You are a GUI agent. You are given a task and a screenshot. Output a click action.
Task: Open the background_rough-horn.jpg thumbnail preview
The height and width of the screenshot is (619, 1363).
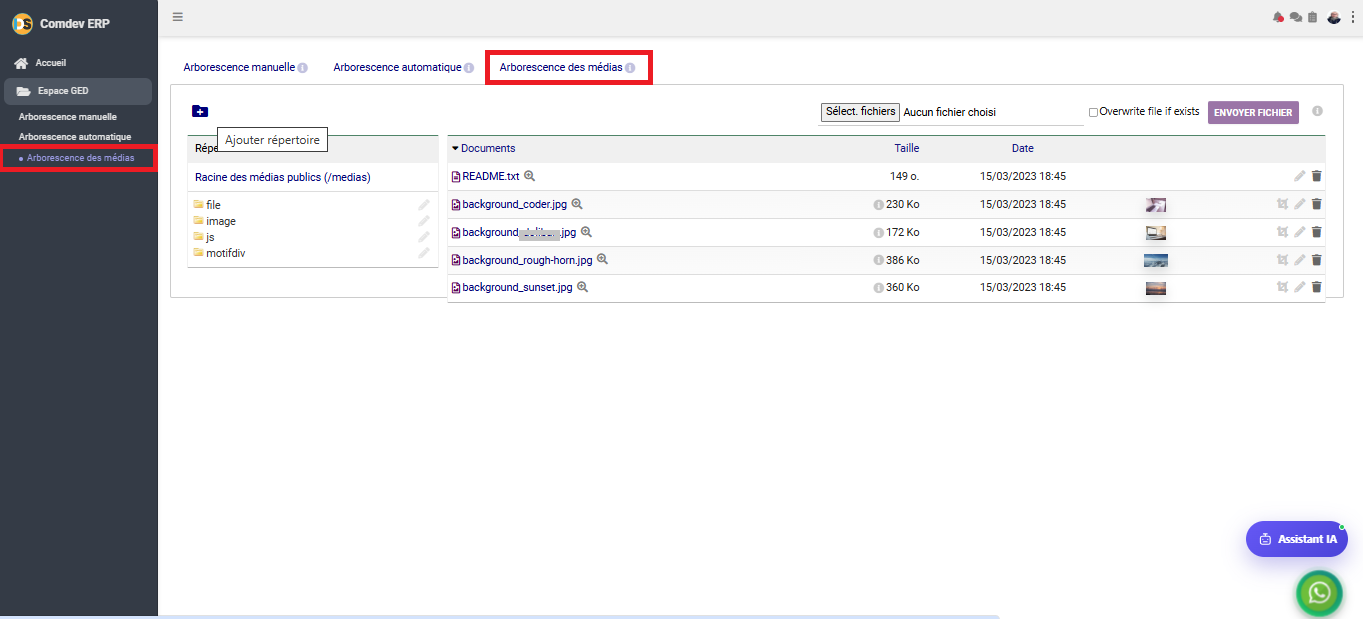1156,260
